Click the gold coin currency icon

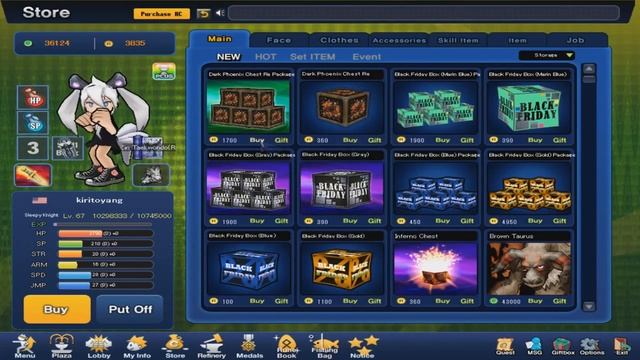[x=109, y=43]
